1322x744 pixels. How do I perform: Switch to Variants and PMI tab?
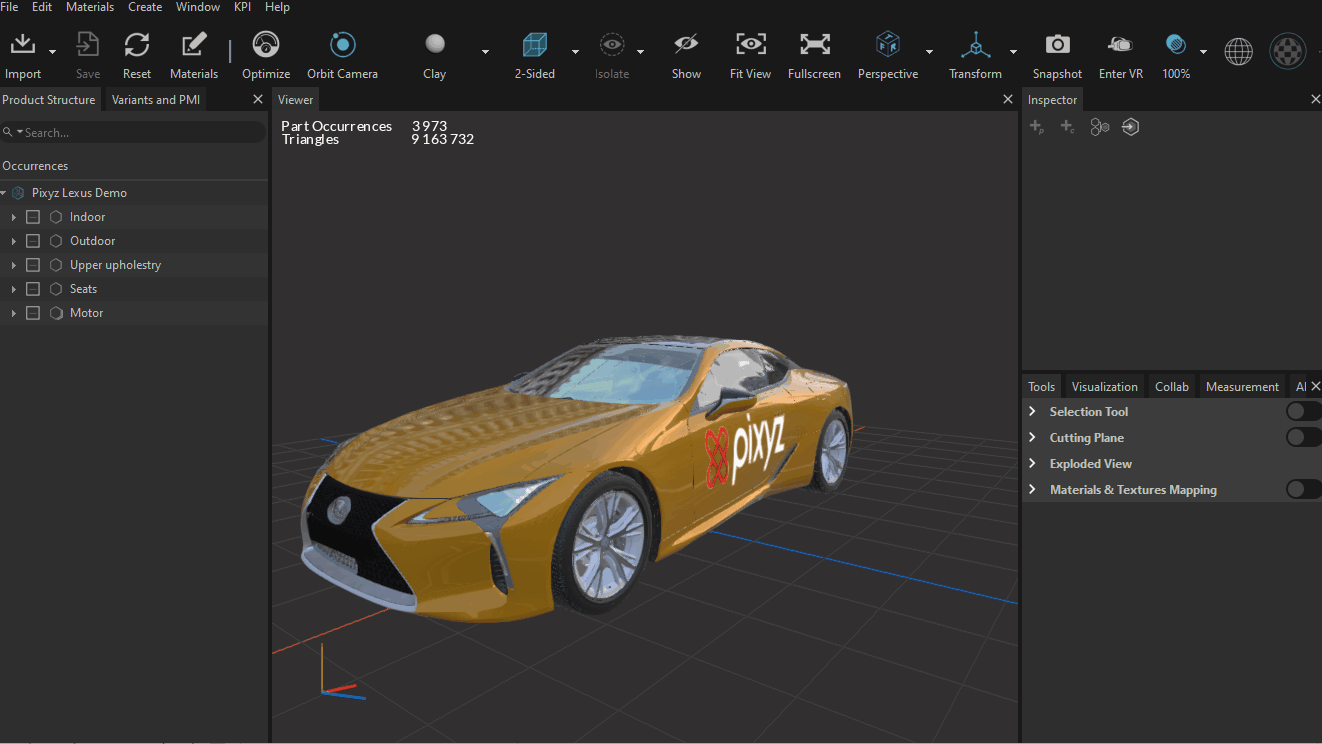156,100
